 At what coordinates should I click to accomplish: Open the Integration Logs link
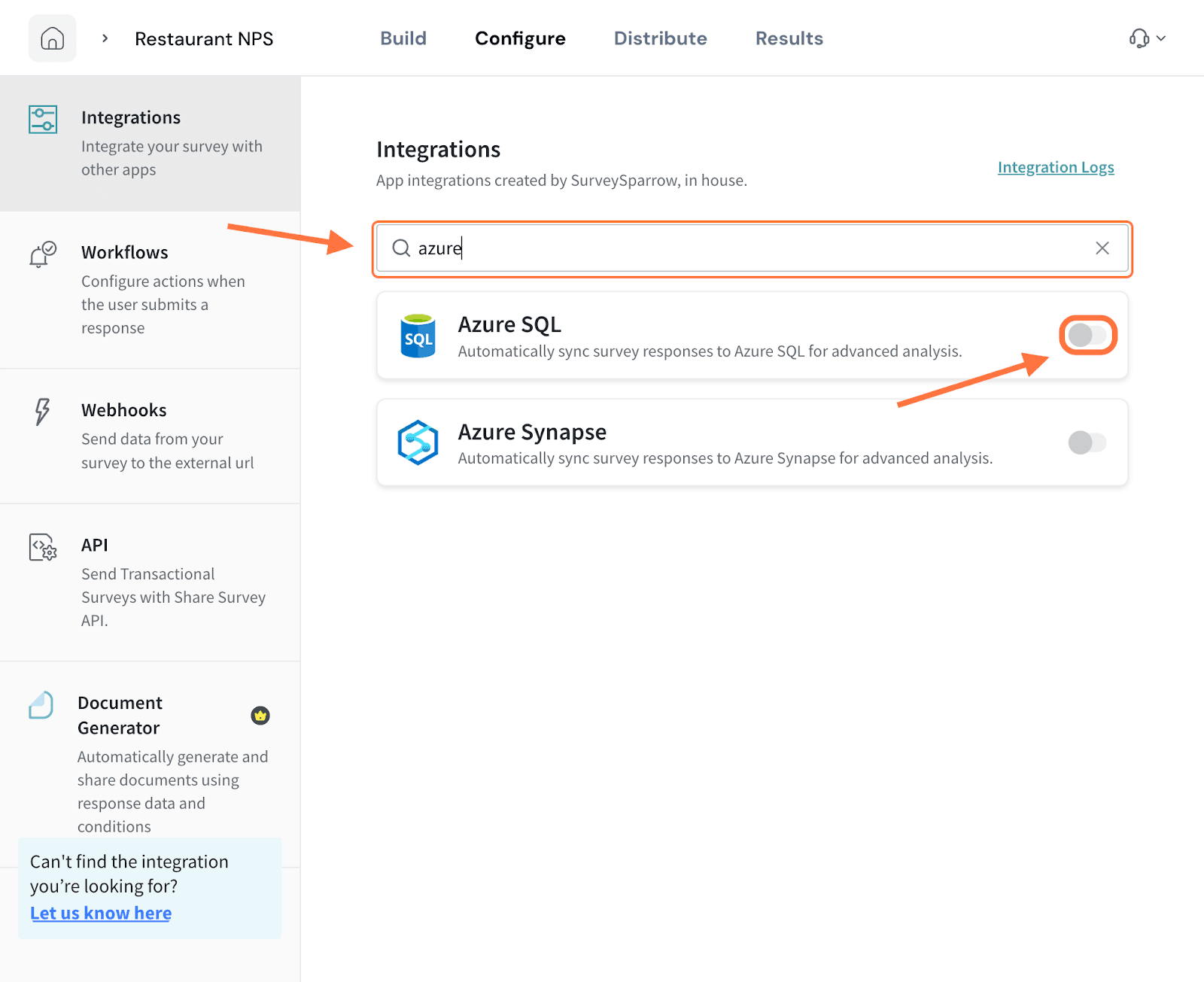(x=1055, y=167)
